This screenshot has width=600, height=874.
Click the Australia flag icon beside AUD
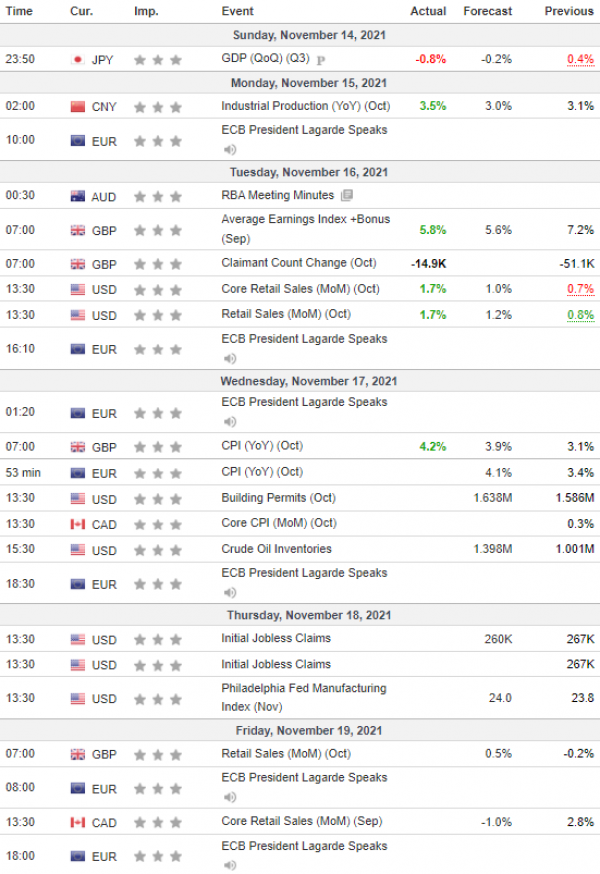[x=78, y=196]
